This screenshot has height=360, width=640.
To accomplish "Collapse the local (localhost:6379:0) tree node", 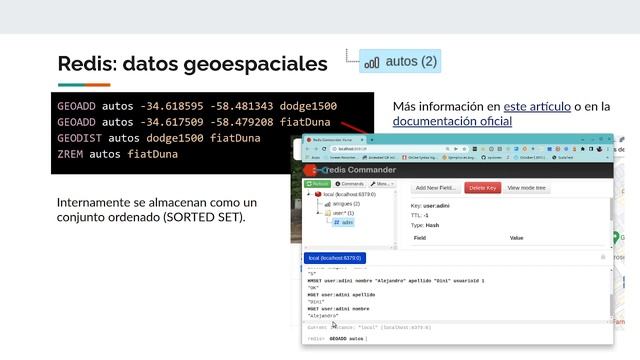I will (x=309, y=194).
